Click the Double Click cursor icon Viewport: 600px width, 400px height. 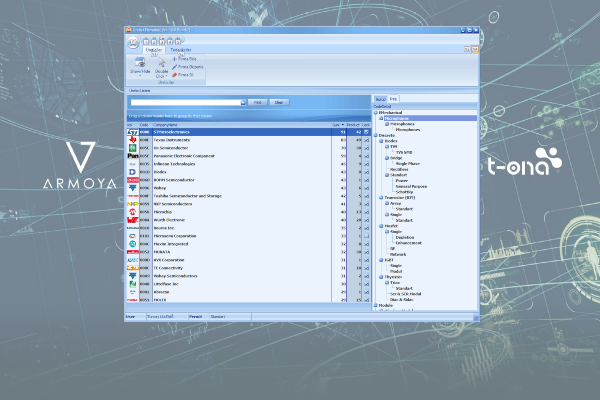(x=161, y=62)
